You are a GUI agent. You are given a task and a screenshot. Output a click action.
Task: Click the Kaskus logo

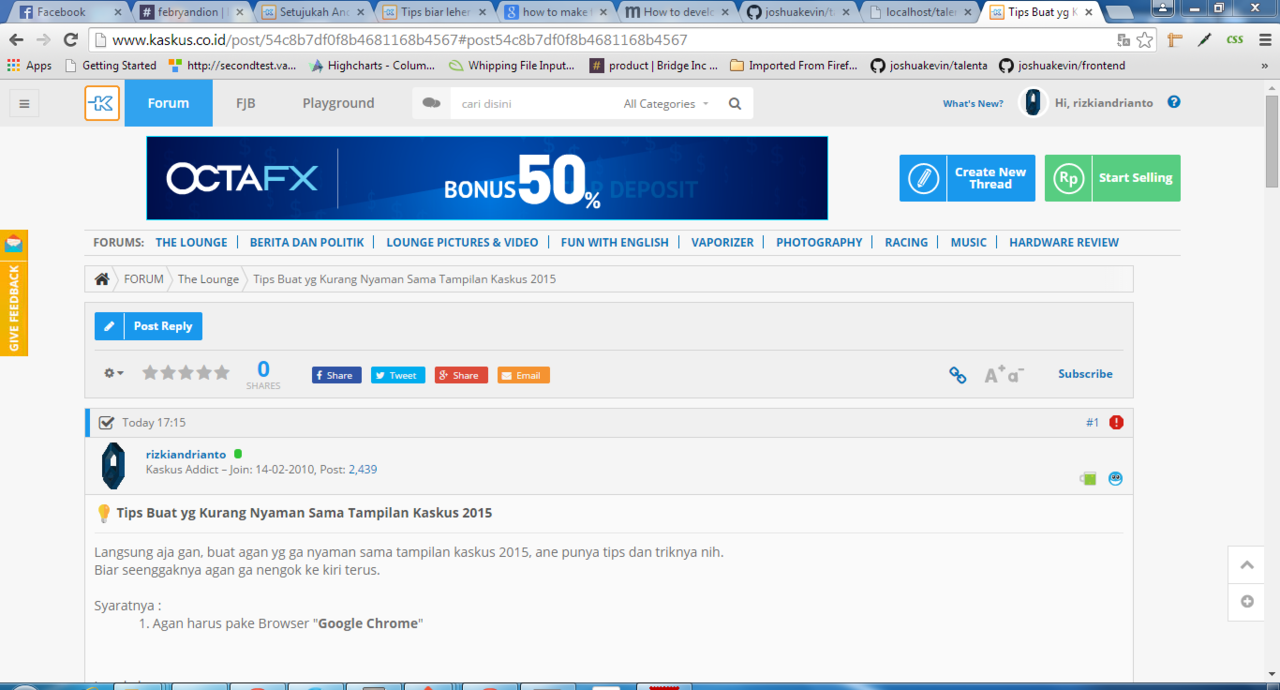point(101,102)
